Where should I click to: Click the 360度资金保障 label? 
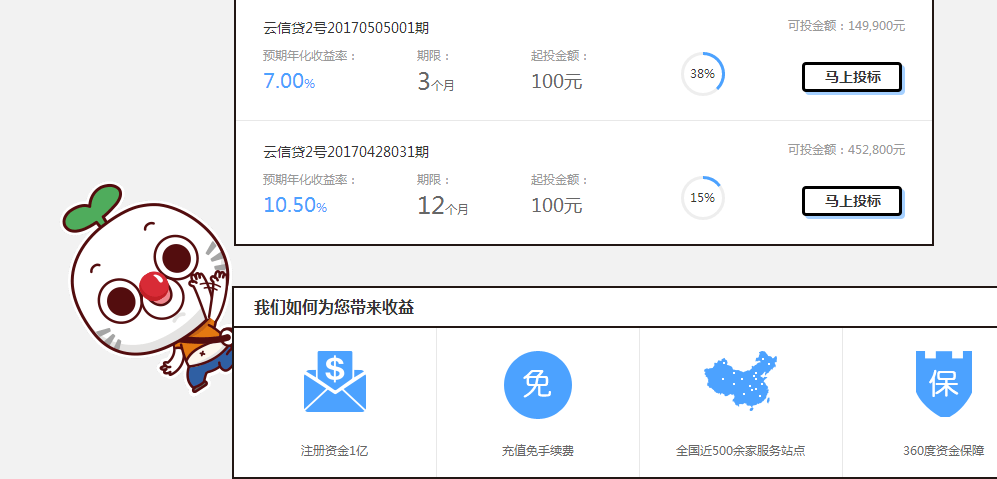pyautogui.click(x=944, y=451)
